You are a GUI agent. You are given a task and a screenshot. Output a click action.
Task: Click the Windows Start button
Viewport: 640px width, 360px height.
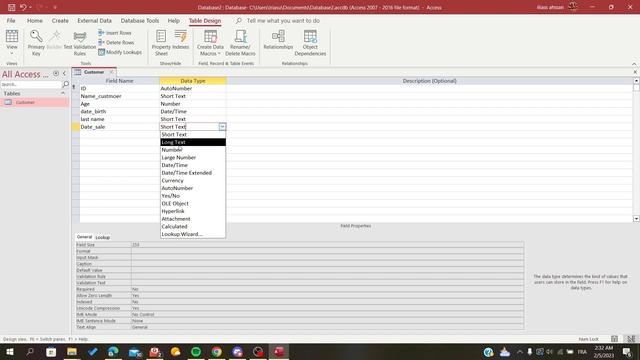10,351
